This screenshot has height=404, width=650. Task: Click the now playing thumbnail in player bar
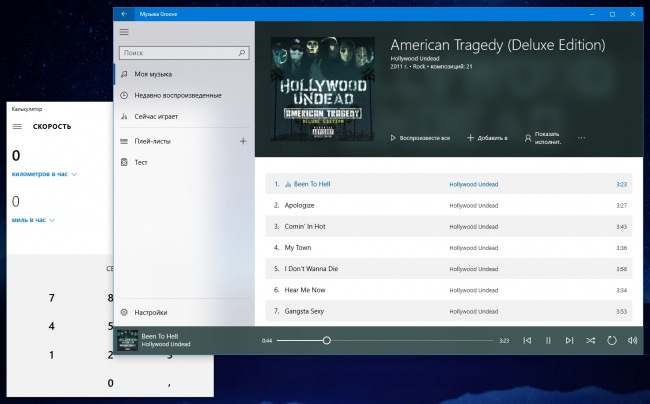127,340
